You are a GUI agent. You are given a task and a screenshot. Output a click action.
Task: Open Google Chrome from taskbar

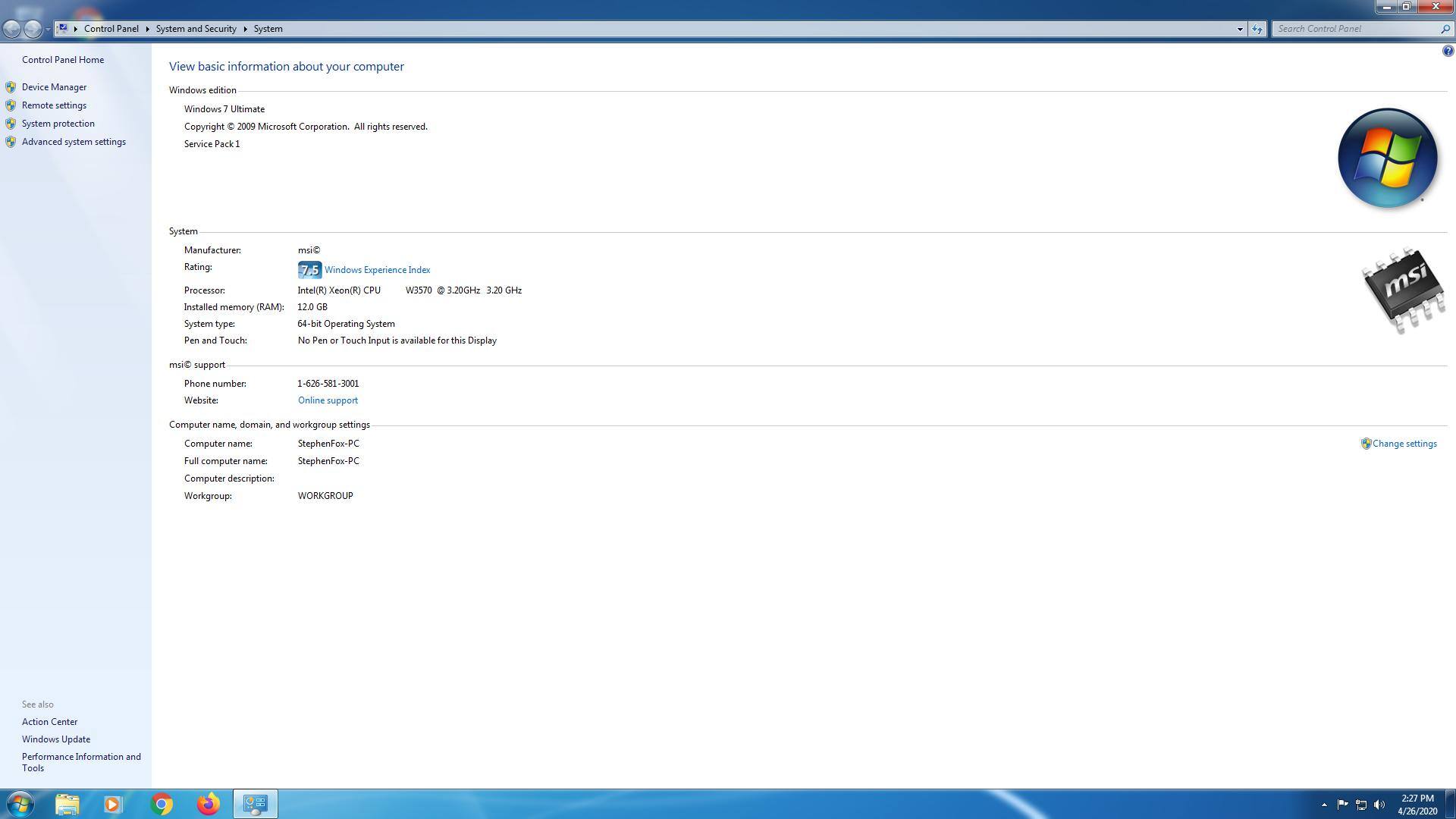click(x=162, y=804)
